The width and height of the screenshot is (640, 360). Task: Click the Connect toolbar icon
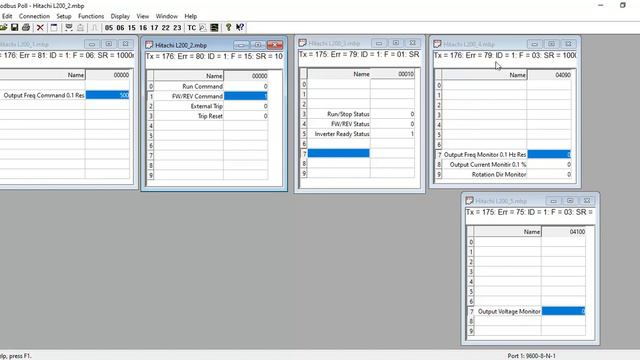point(69,27)
